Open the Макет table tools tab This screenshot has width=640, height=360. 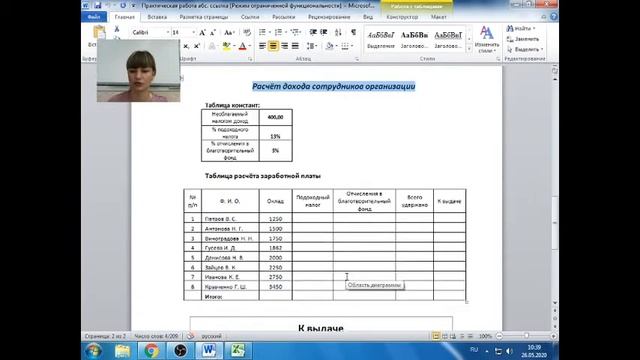pyautogui.click(x=438, y=17)
